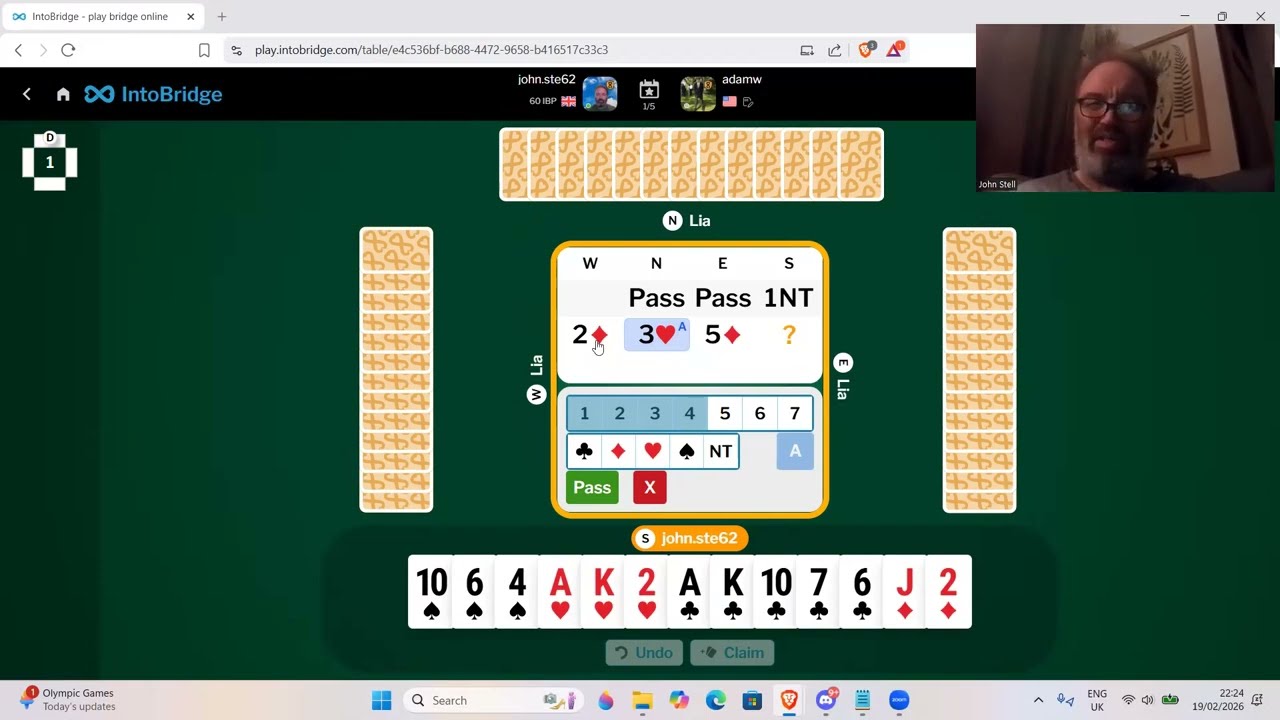Choose the hearts suit for bid
The width and height of the screenshot is (1280, 720).
(x=652, y=451)
